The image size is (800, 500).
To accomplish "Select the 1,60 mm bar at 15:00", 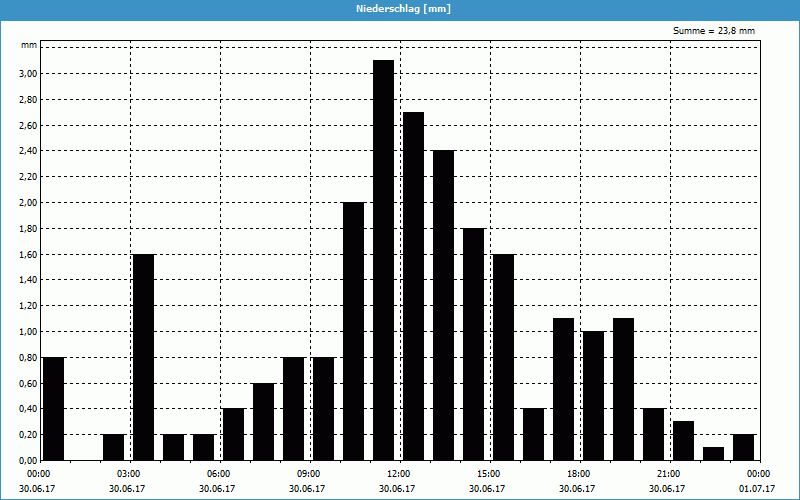I will [503, 357].
